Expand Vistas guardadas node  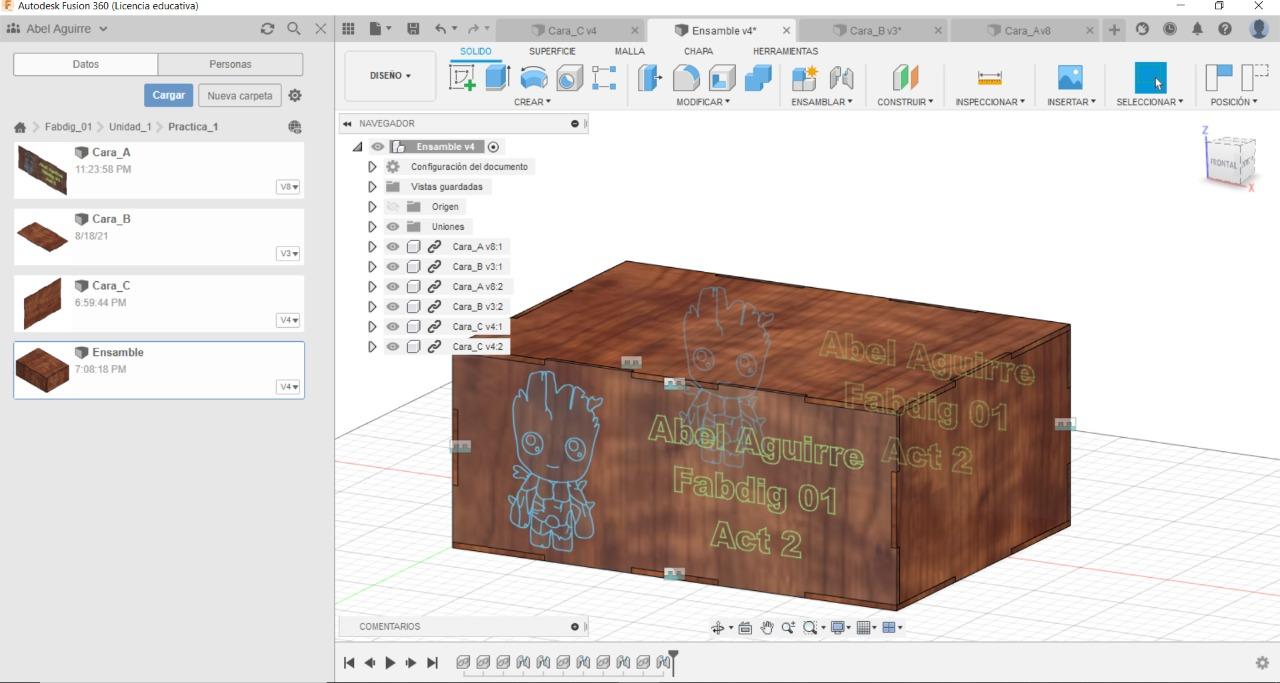(x=372, y=187)
